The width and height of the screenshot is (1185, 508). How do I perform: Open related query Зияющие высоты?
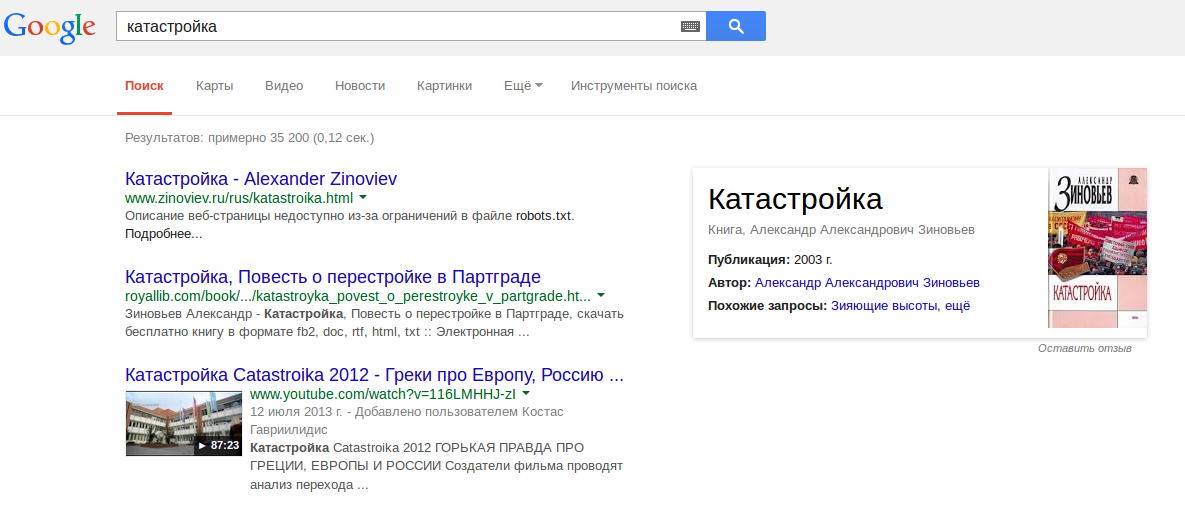(x=883, y=306)
